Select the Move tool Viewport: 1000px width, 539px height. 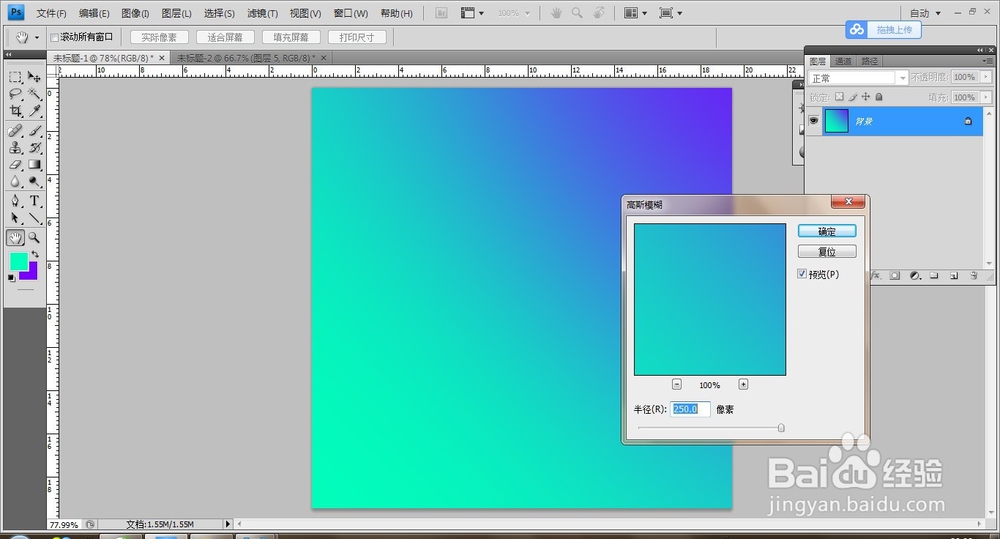pos(34,77)
